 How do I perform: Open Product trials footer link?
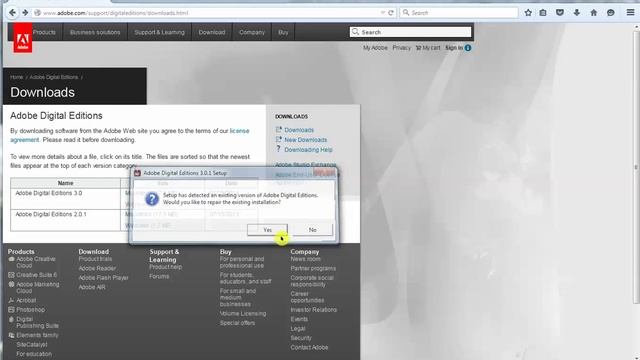pos(95,259)
